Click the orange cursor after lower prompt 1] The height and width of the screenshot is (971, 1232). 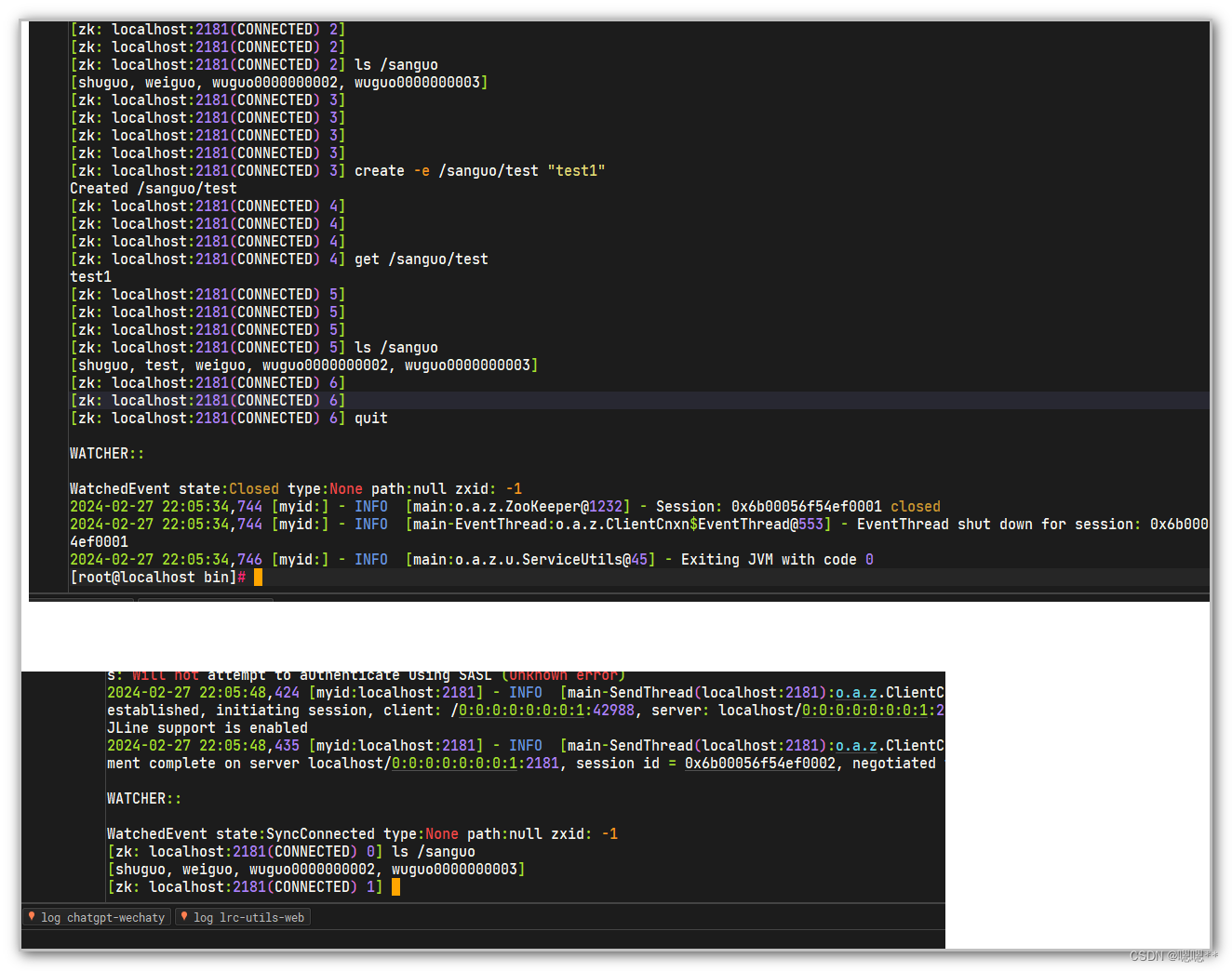coord(395,887)
